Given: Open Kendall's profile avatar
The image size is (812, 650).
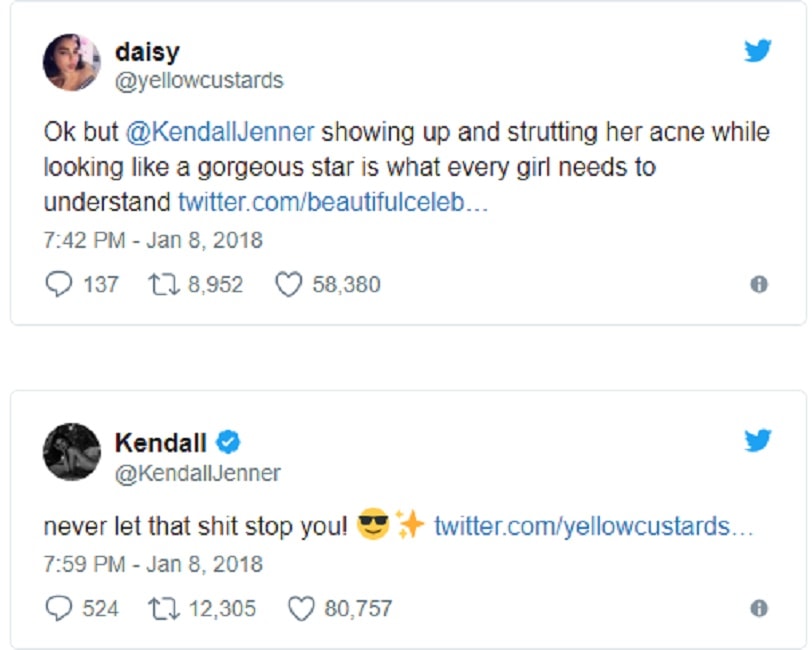Looking at the screenshot, I should [x=71, y=452].
